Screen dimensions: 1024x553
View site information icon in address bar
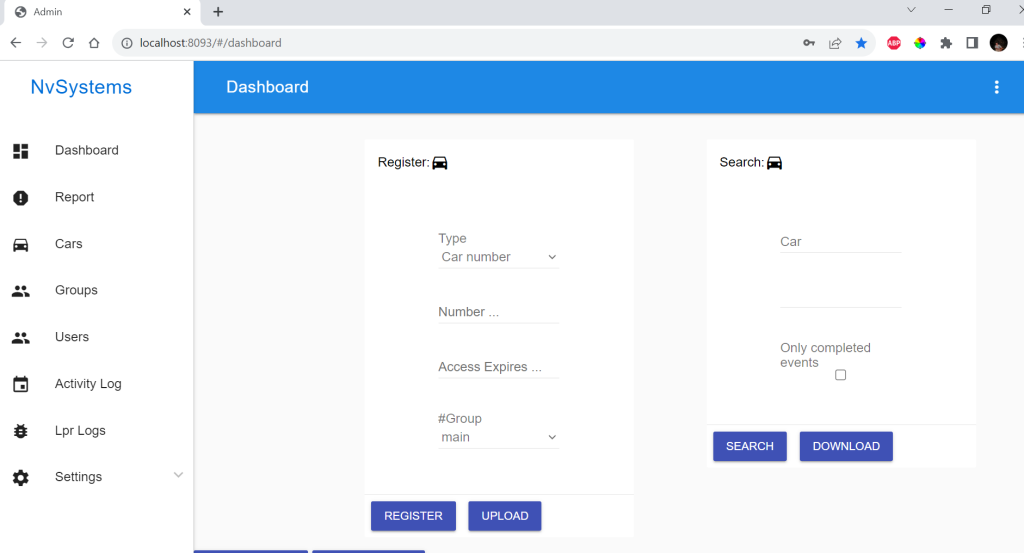(x=127, y=43)
